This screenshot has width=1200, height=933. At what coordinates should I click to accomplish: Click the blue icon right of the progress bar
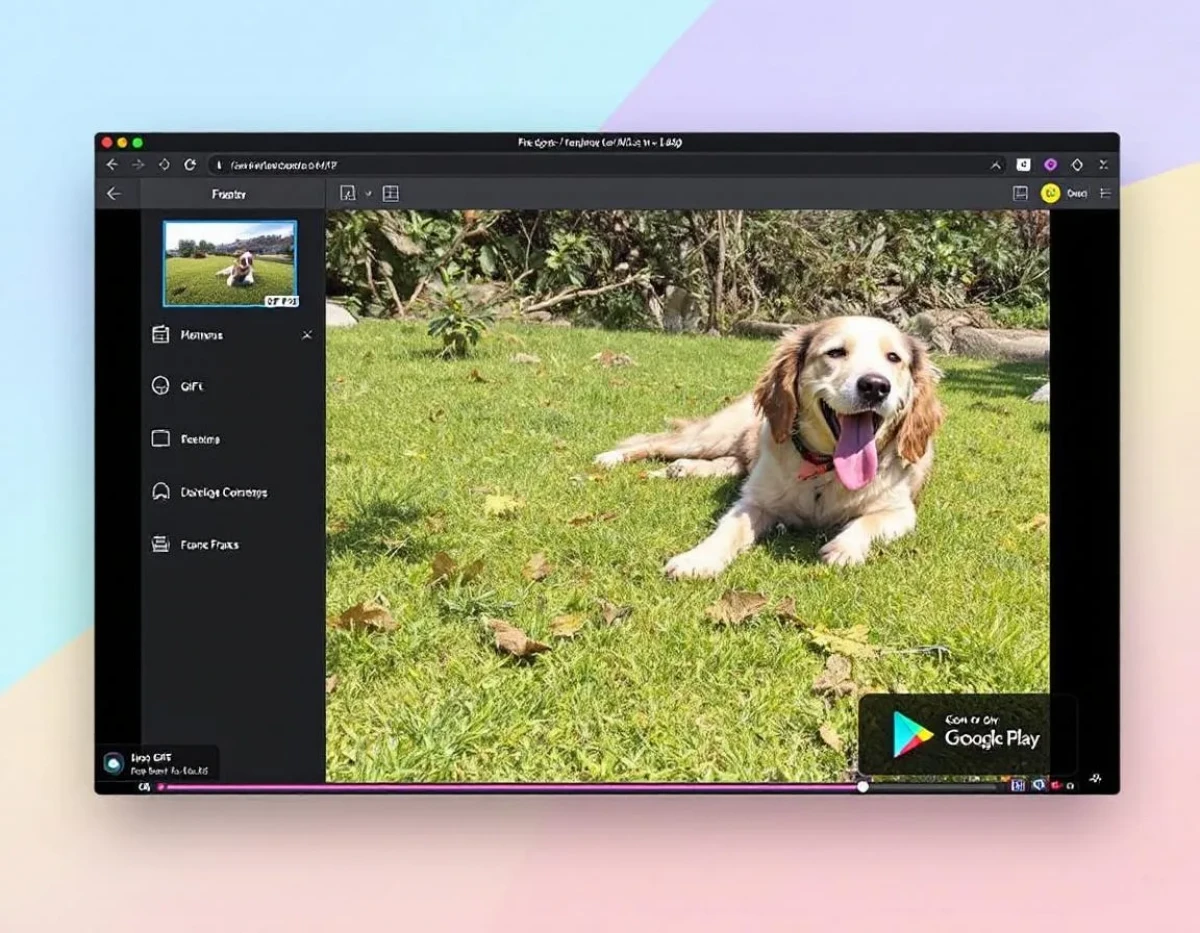click(x=1019, y=786)
